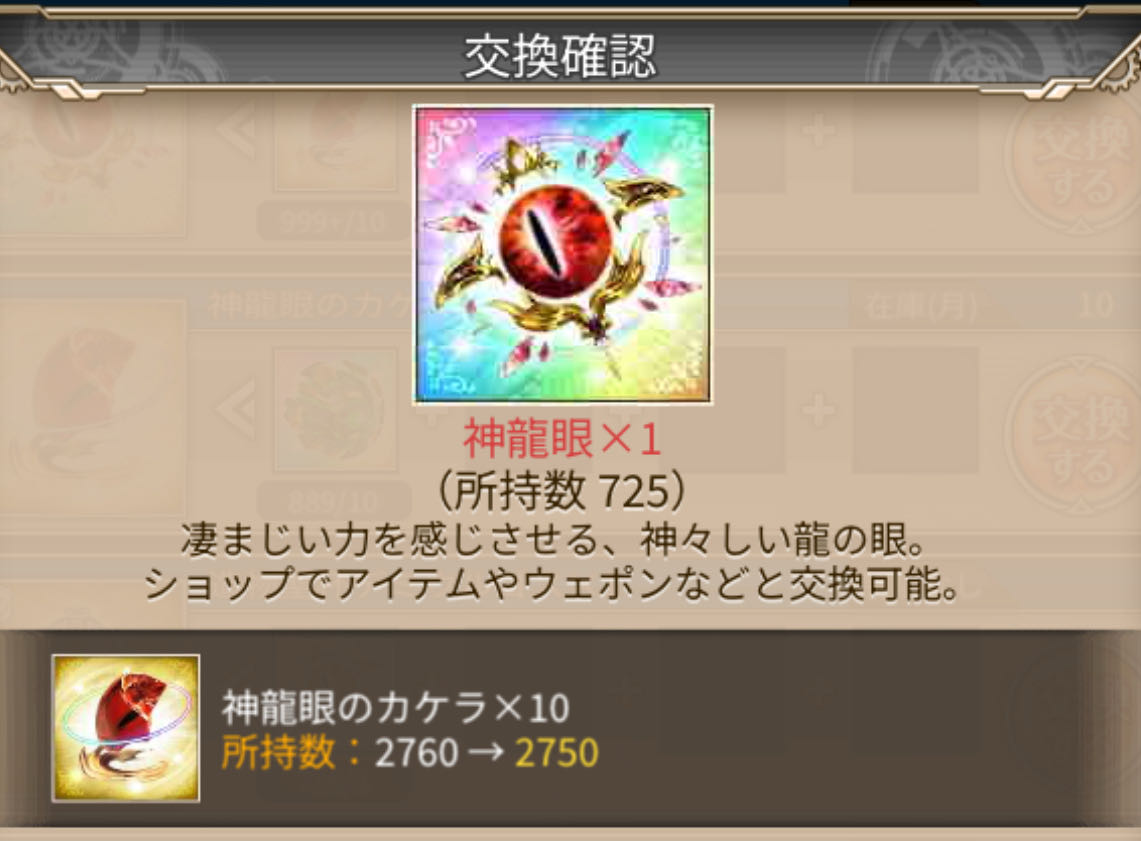Tap the lower dimmed 交換する round button

pyautogui.click(x=1078, y=437)
